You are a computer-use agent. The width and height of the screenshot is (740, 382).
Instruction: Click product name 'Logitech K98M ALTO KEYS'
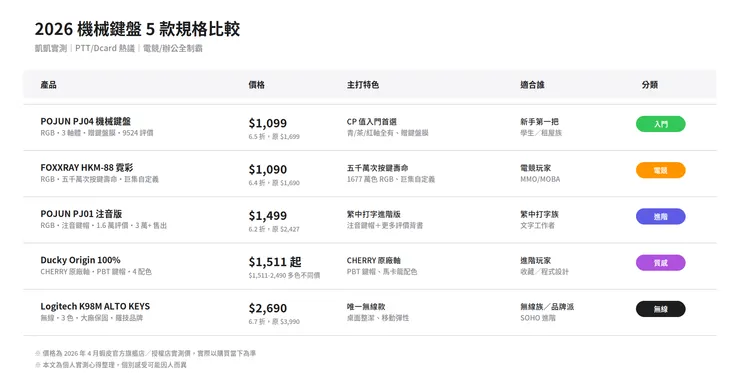pyautogui.click(x=95, y=306)
